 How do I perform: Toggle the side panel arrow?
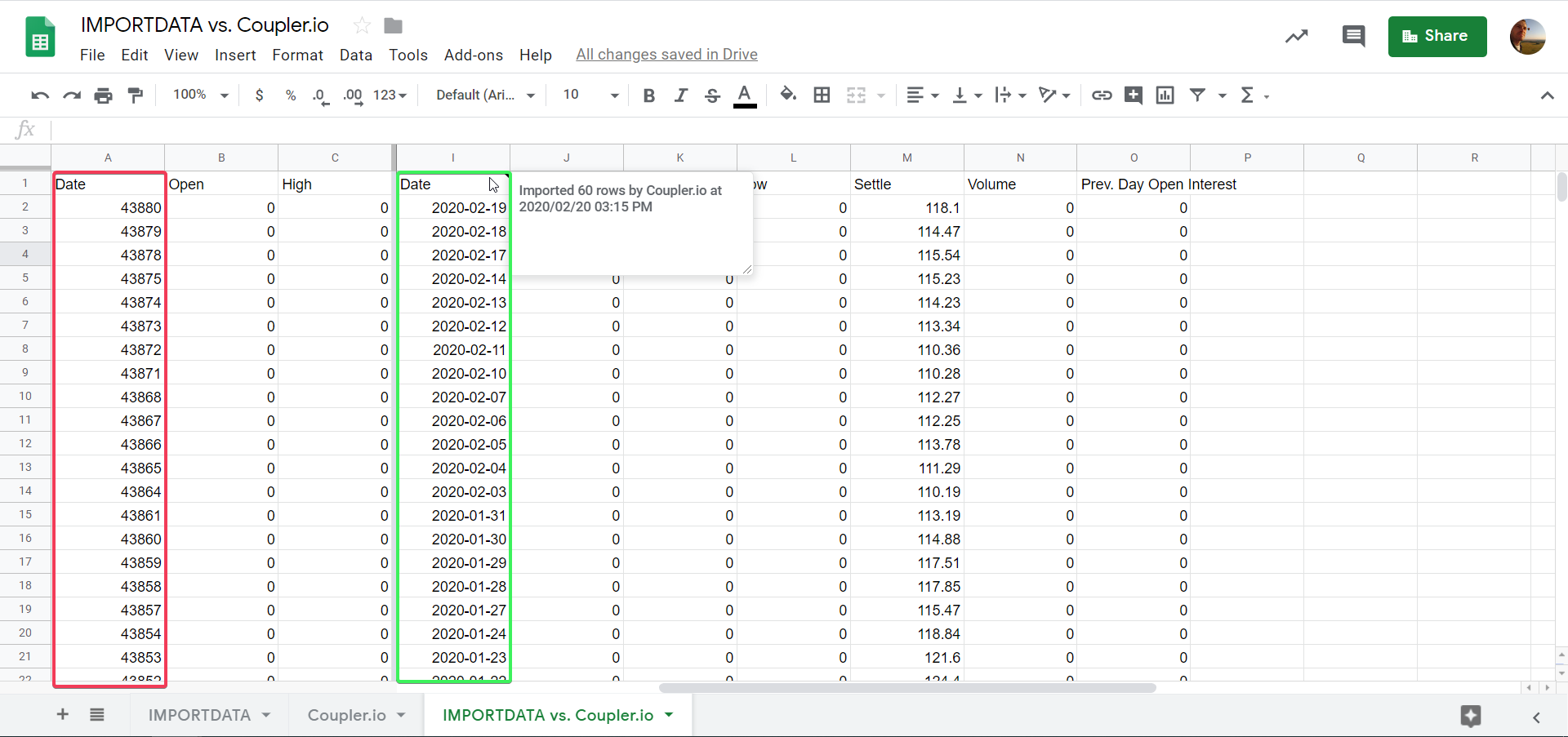pos(1536,717)
